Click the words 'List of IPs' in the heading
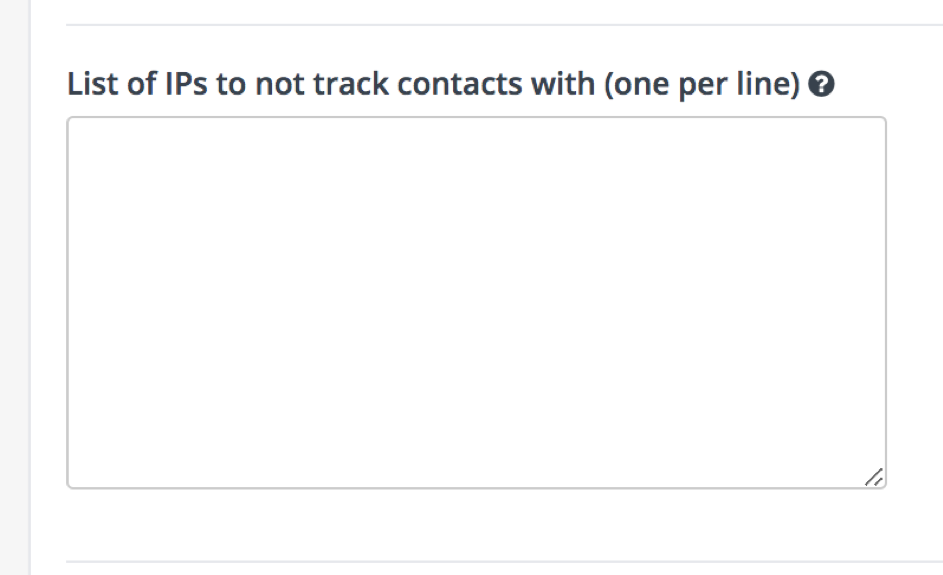The height and width of the screenshot is (575, 943). point(137,84)
